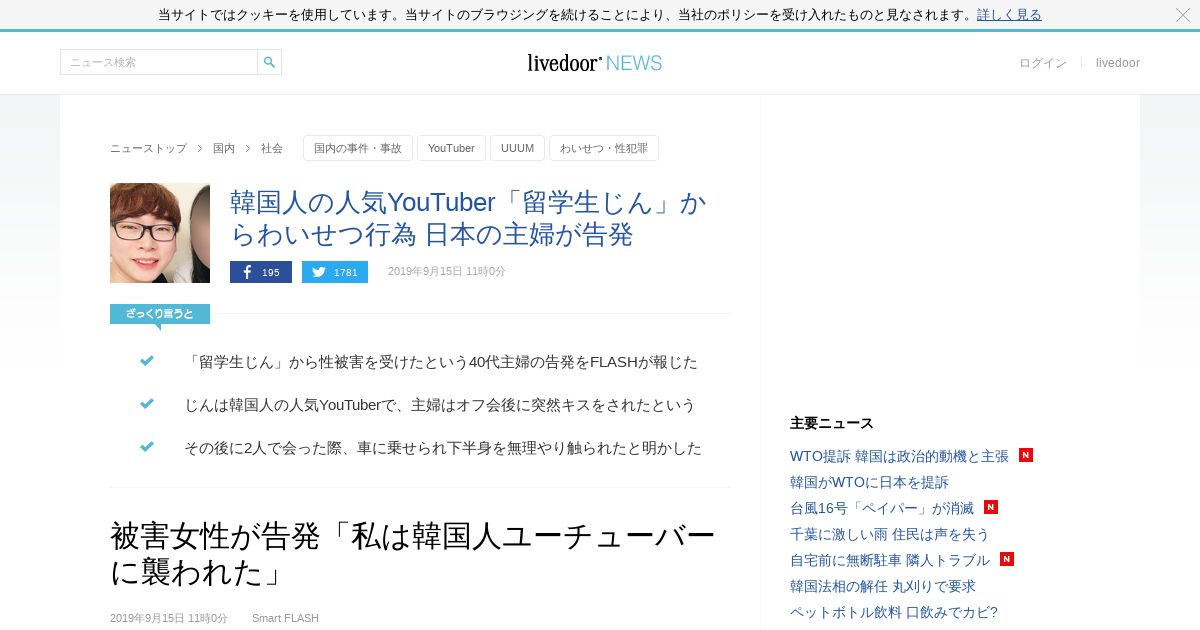This screenshot has width=1200, height=630.
Task: Click article title 被害女性が告発
Action: [413, 554]
